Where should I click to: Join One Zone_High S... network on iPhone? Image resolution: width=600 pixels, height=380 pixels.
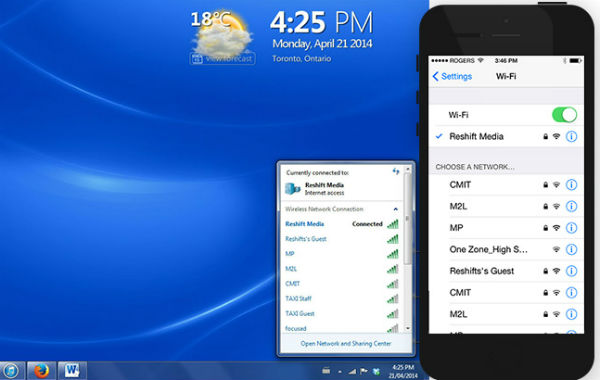[507, 250]
